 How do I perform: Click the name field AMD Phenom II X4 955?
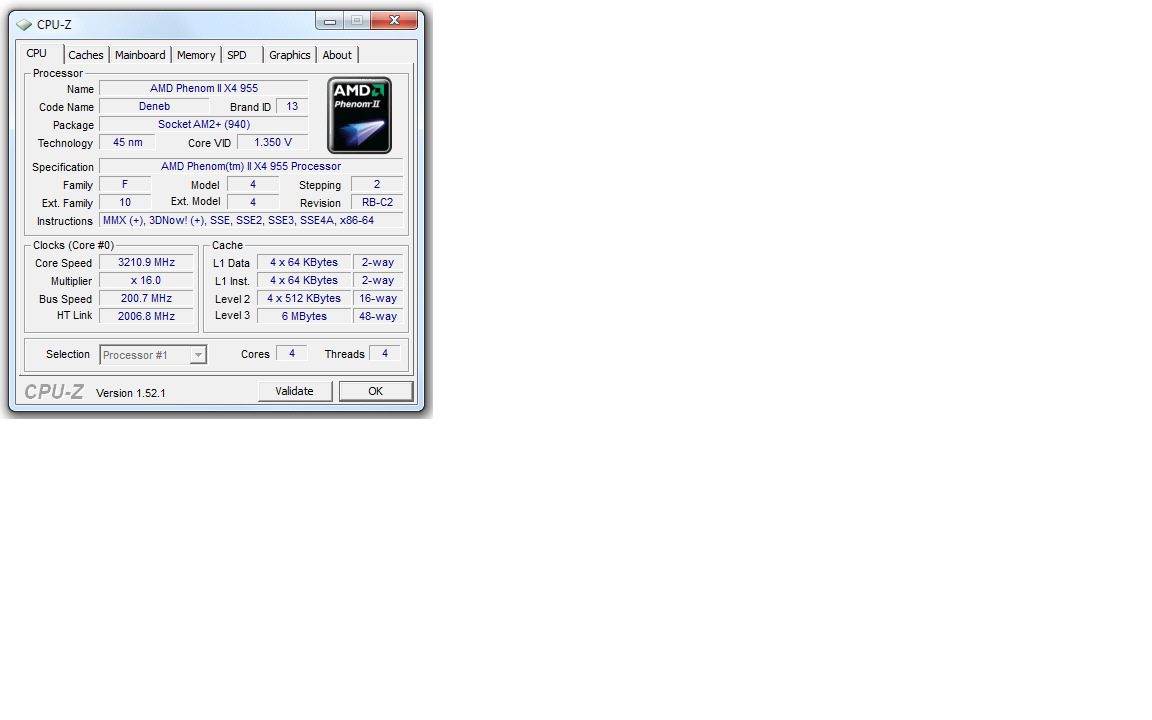click(204, 88)
